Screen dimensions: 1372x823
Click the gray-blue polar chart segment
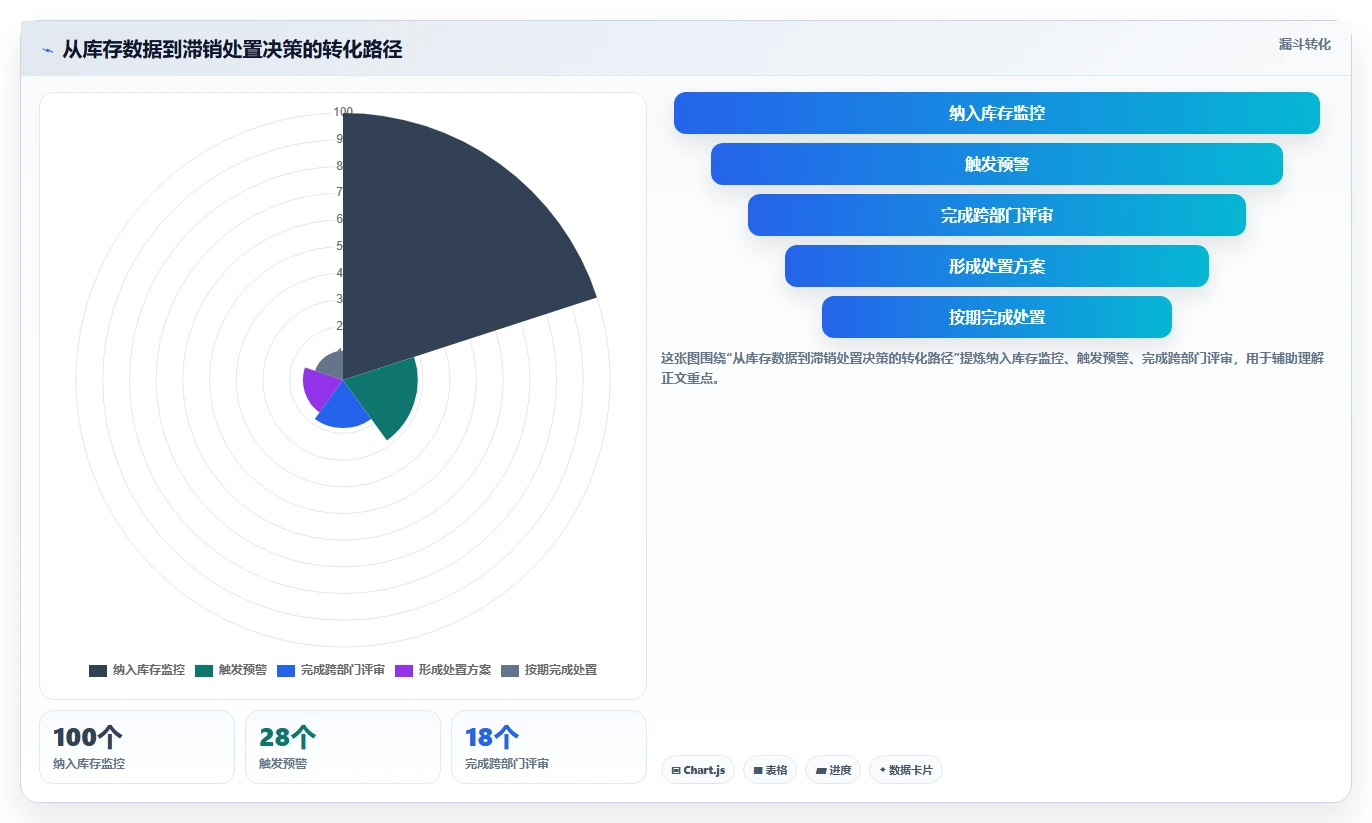click(x=332, y=366)
